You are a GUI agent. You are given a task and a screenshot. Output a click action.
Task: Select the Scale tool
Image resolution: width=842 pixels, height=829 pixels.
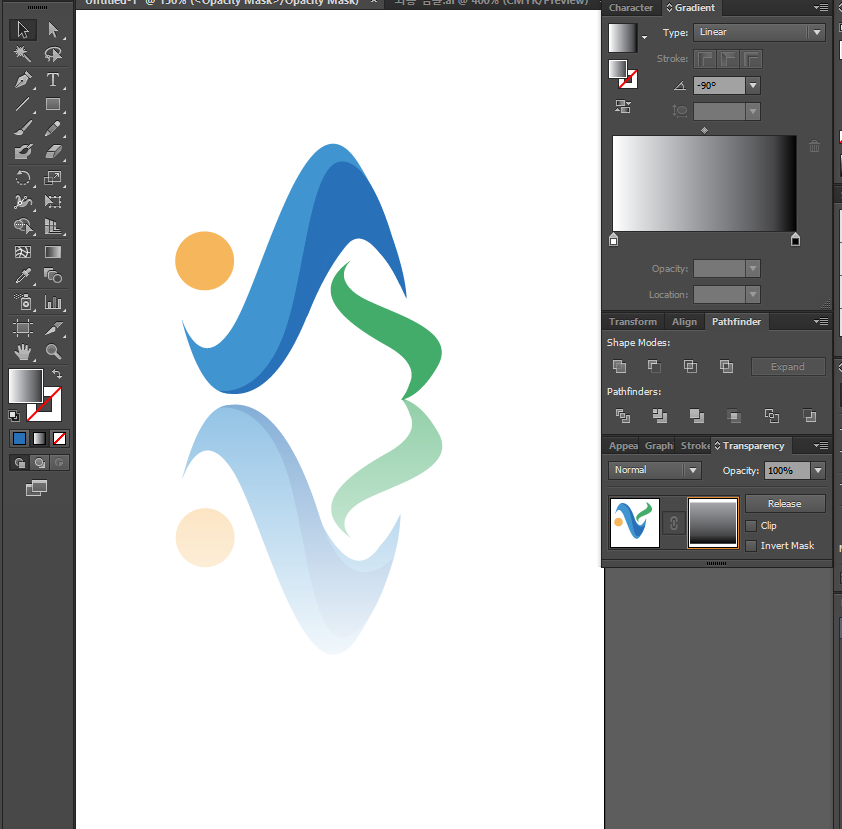pos(53,178)
